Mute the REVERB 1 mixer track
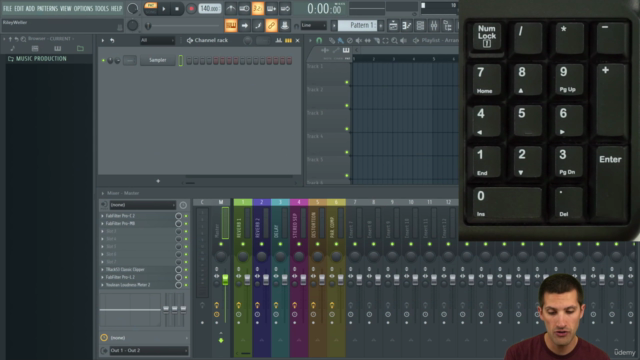The width and height of the screenshot is (640, 360). [x=243, y=244]
